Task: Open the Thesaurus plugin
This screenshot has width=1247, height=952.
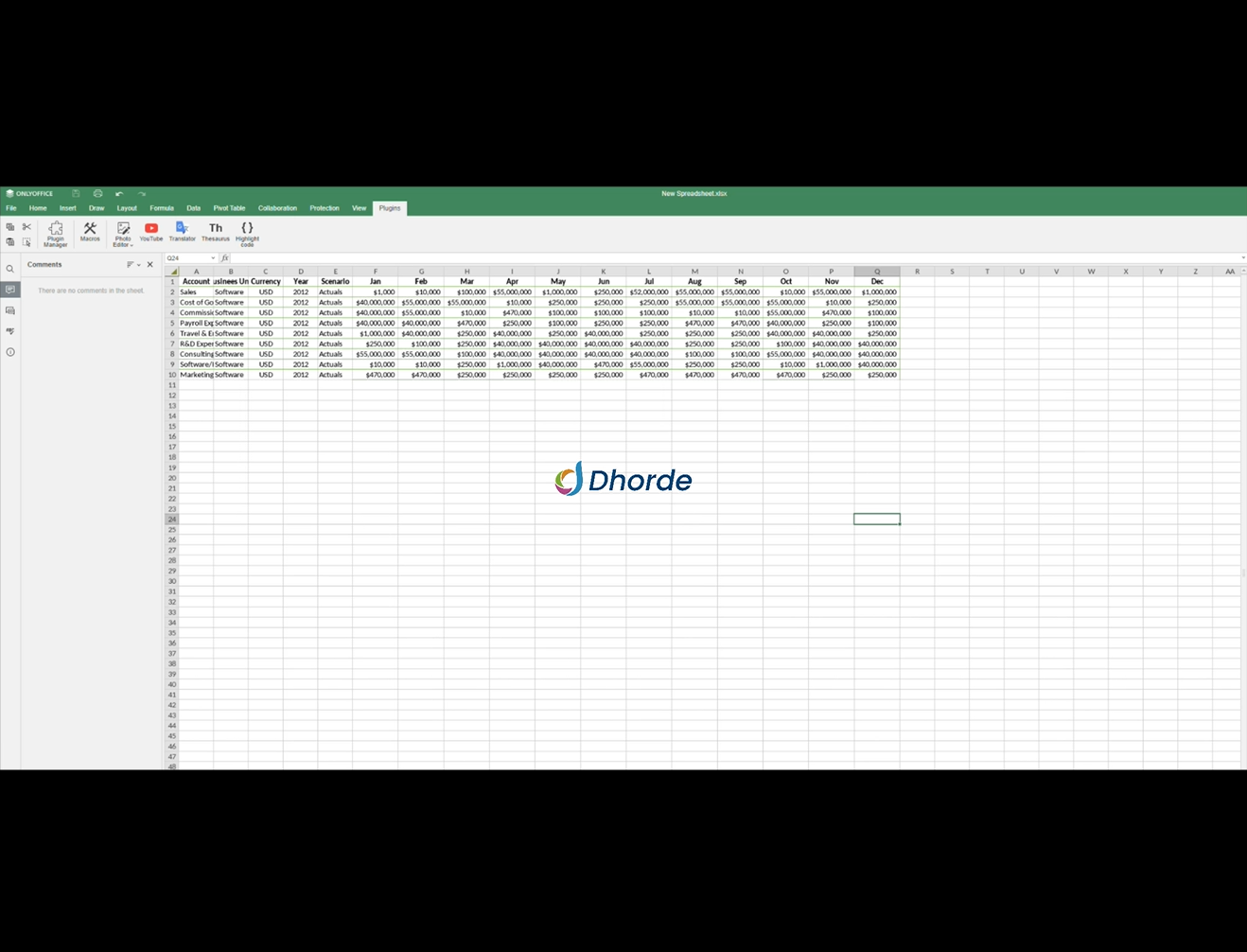Action: (x=216, y=232)
